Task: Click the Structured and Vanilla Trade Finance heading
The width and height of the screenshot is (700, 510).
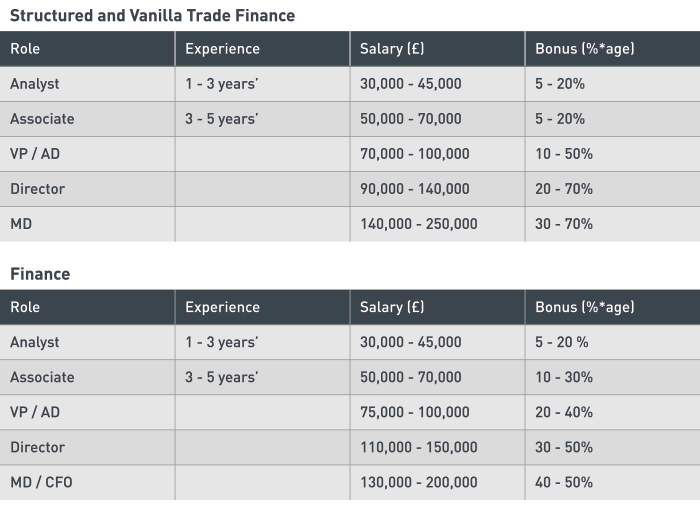Action: (x=152, y=16)
